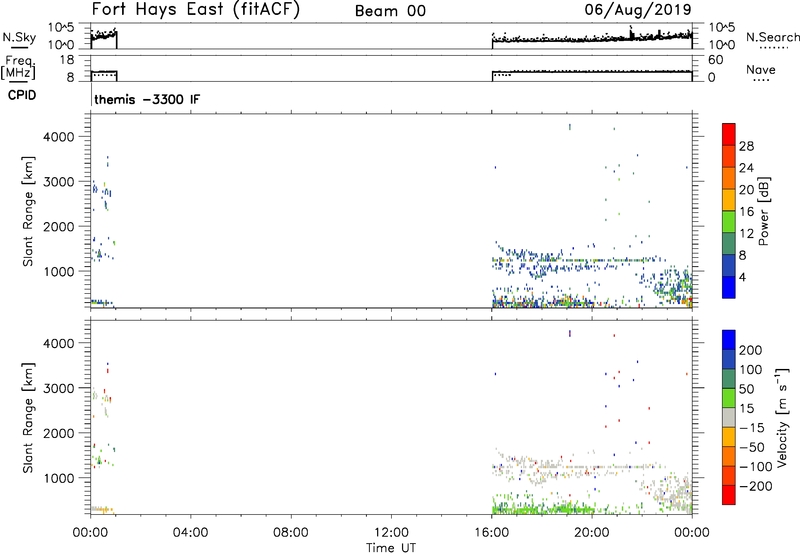
Task: Click the 'CPID' label
Action: [x=22, y=95]
